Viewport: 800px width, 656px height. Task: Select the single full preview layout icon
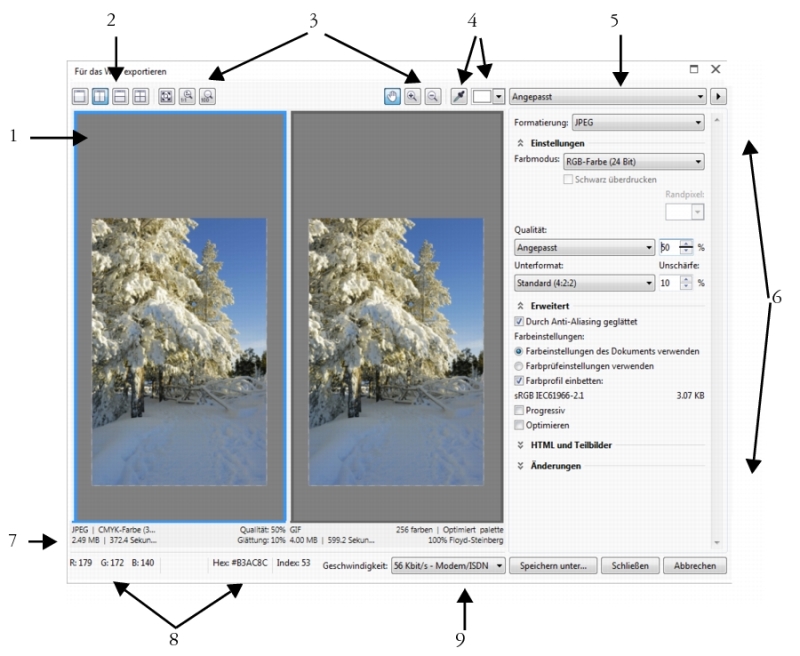click(80, 97)
